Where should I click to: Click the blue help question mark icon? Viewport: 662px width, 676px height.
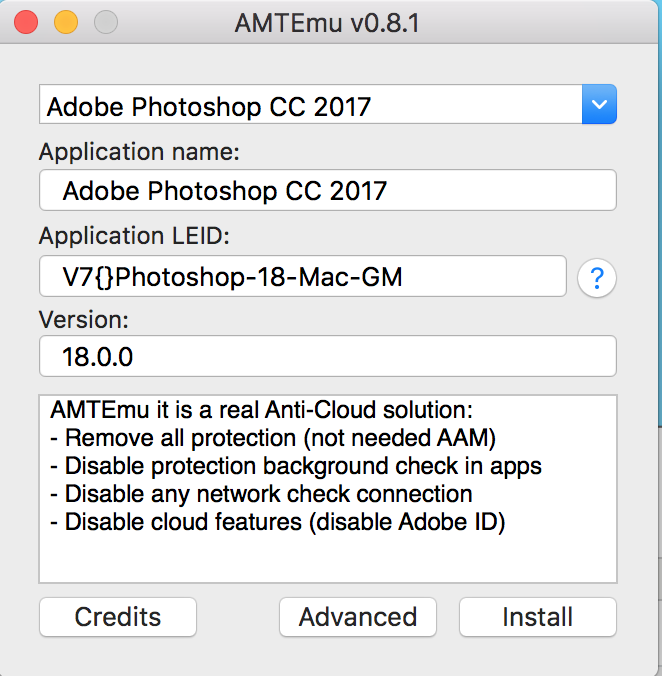597,277
